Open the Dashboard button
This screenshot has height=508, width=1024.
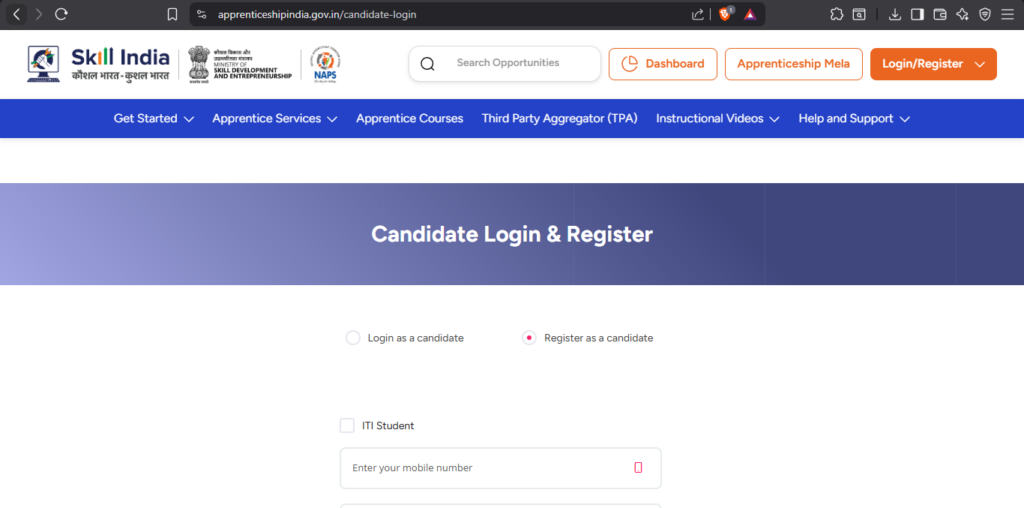(x=662, y=64)
